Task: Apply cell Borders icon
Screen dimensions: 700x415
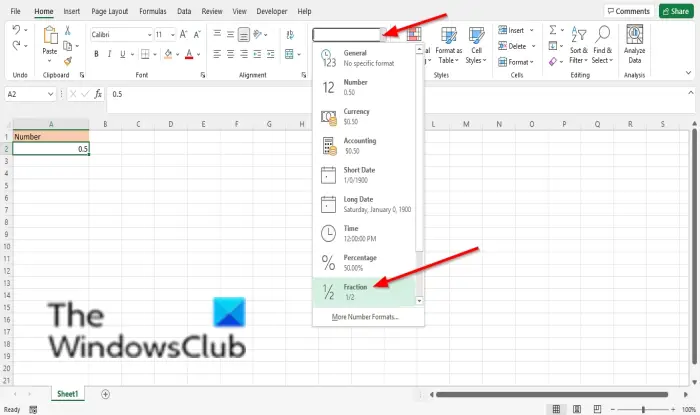Action: pos(145,54)
